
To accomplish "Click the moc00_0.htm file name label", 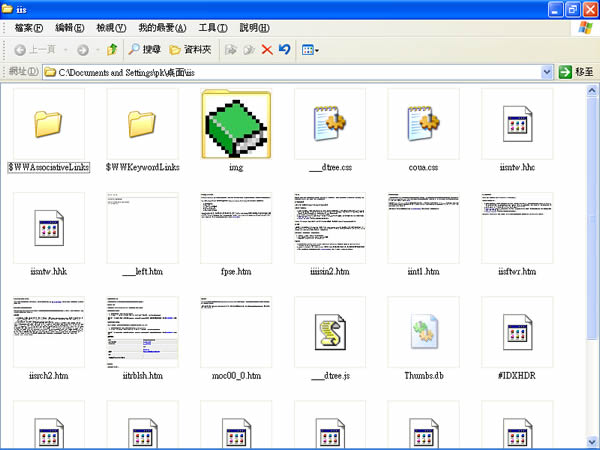I will pyautogui.click(x=236, y=376).
